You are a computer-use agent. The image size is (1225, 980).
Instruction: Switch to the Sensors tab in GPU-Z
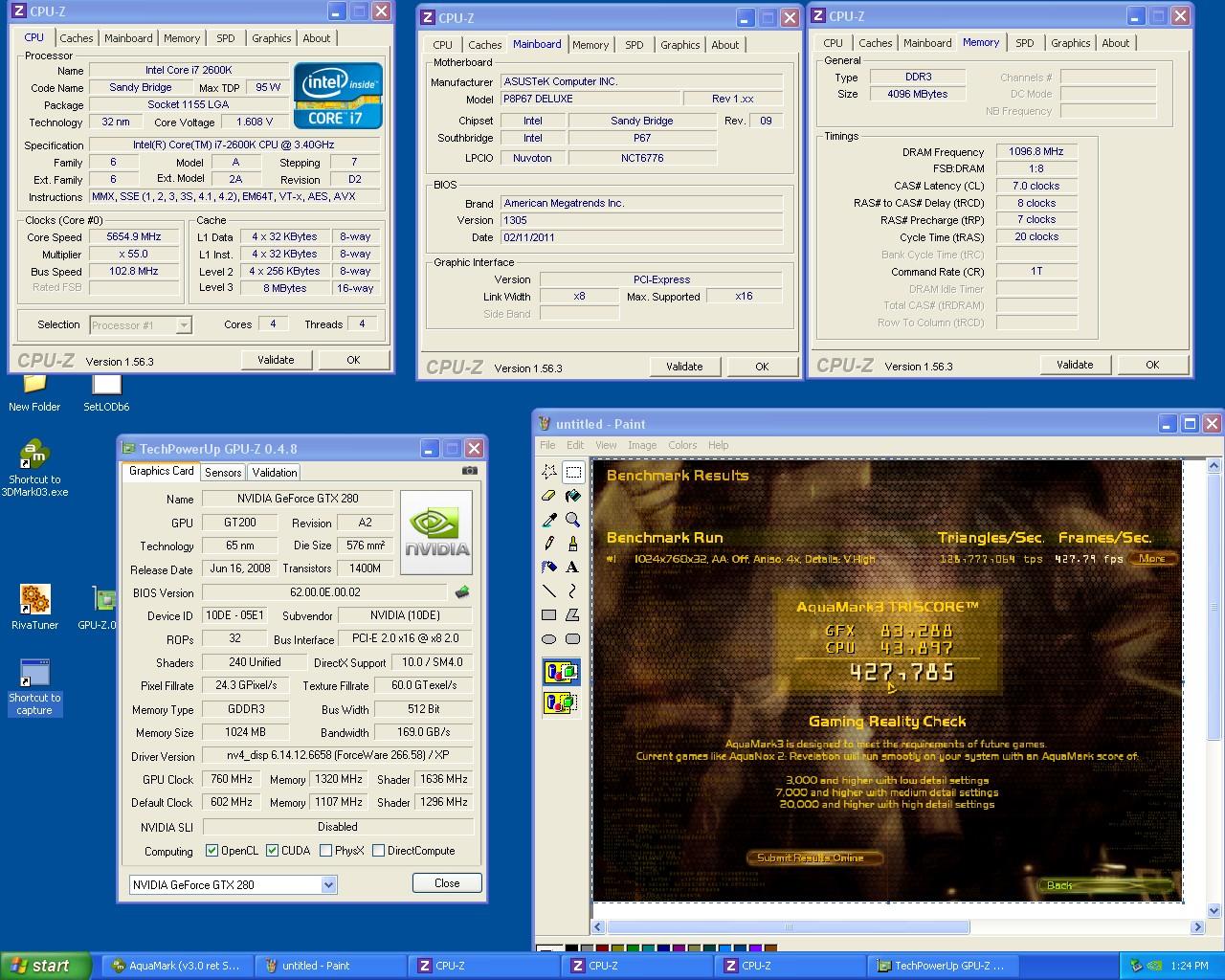pyautogui.click(x=223, y=473)
